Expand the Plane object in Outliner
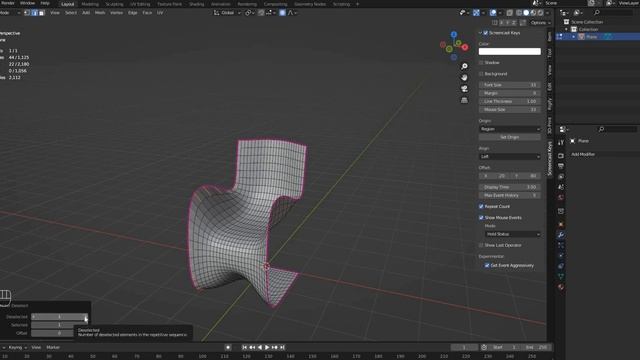The image size is (640, 360). tap(573, 37)
